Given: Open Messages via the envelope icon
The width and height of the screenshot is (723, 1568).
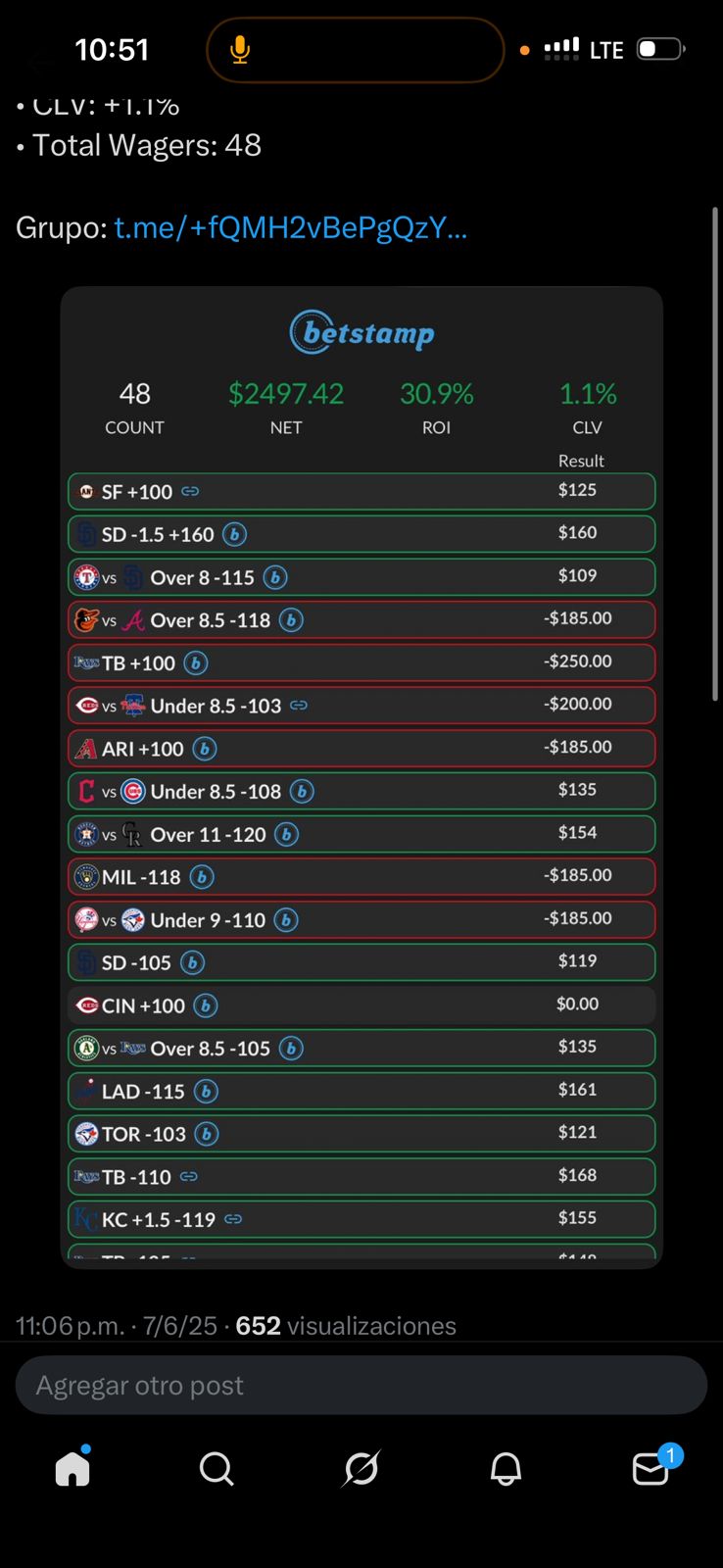Looking at the screenshot, I should [x=651, y=1469].
